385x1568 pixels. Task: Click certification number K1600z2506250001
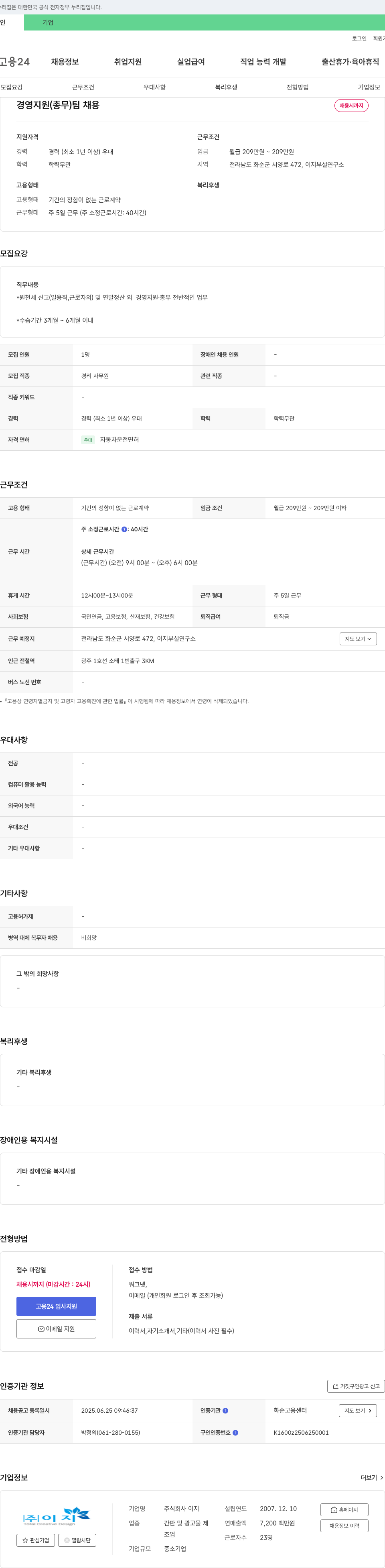click(301, 1432)
